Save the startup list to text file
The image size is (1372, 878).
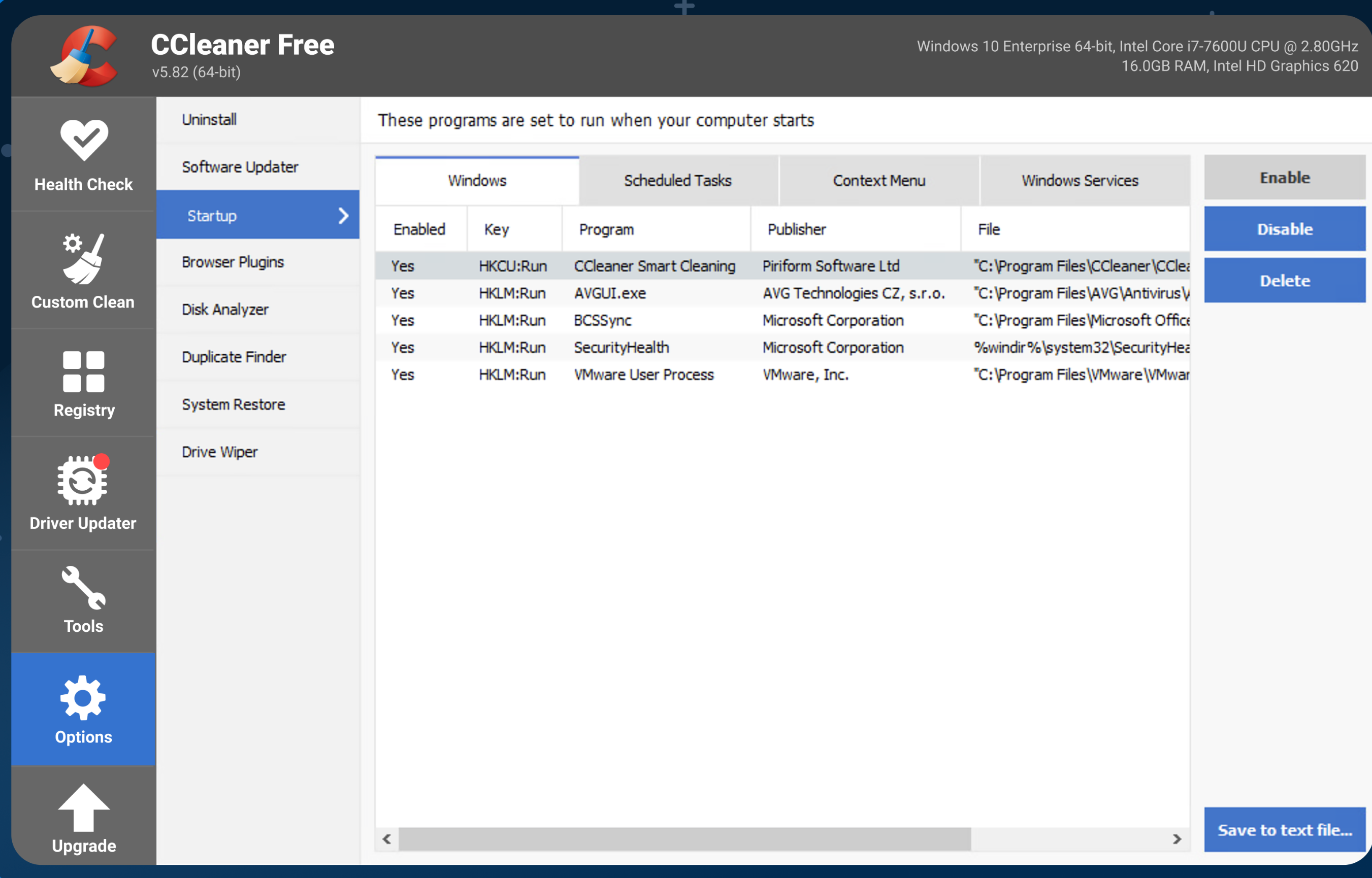[x=1284, y=830]
